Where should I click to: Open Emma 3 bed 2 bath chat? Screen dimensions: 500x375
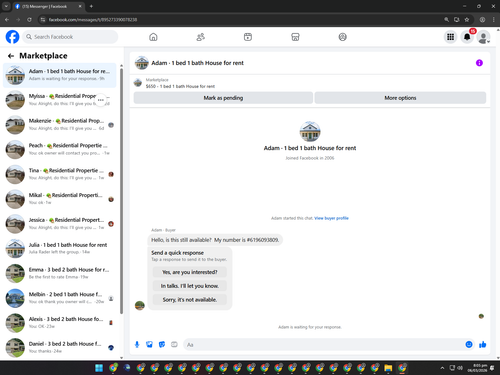coord(60,273)
